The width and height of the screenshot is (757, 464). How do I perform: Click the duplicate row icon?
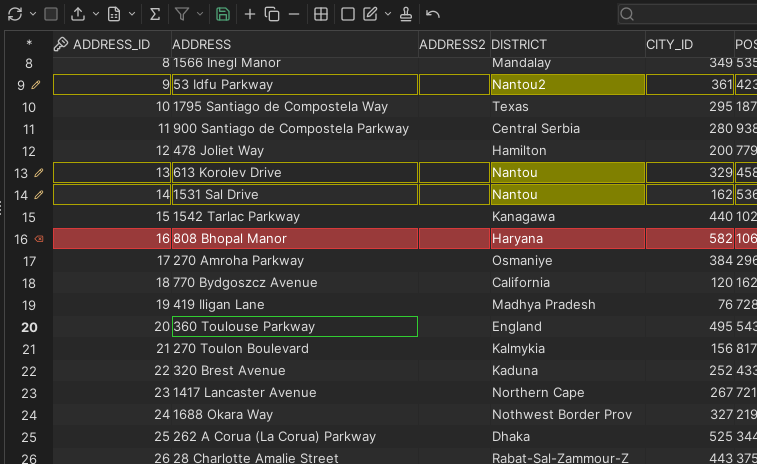(271, 14)
